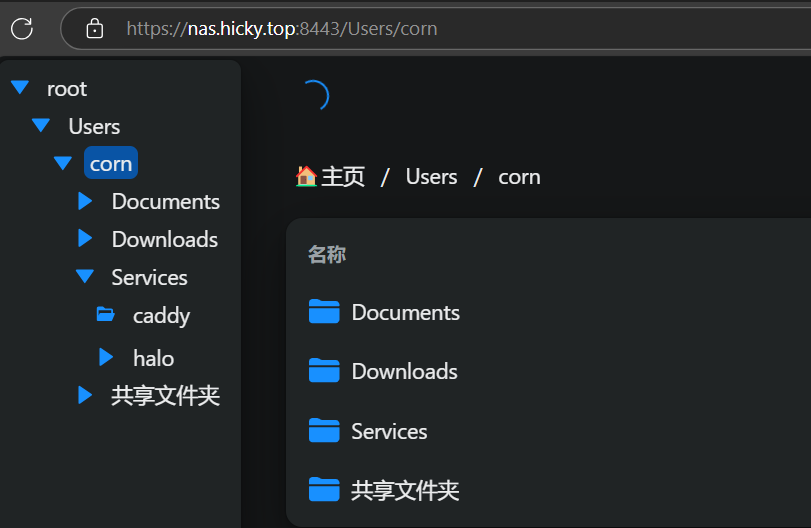Click the 共享文件夹 folder icon in list
Viewport: 811px width, 528px height.
tap(324, 489)
